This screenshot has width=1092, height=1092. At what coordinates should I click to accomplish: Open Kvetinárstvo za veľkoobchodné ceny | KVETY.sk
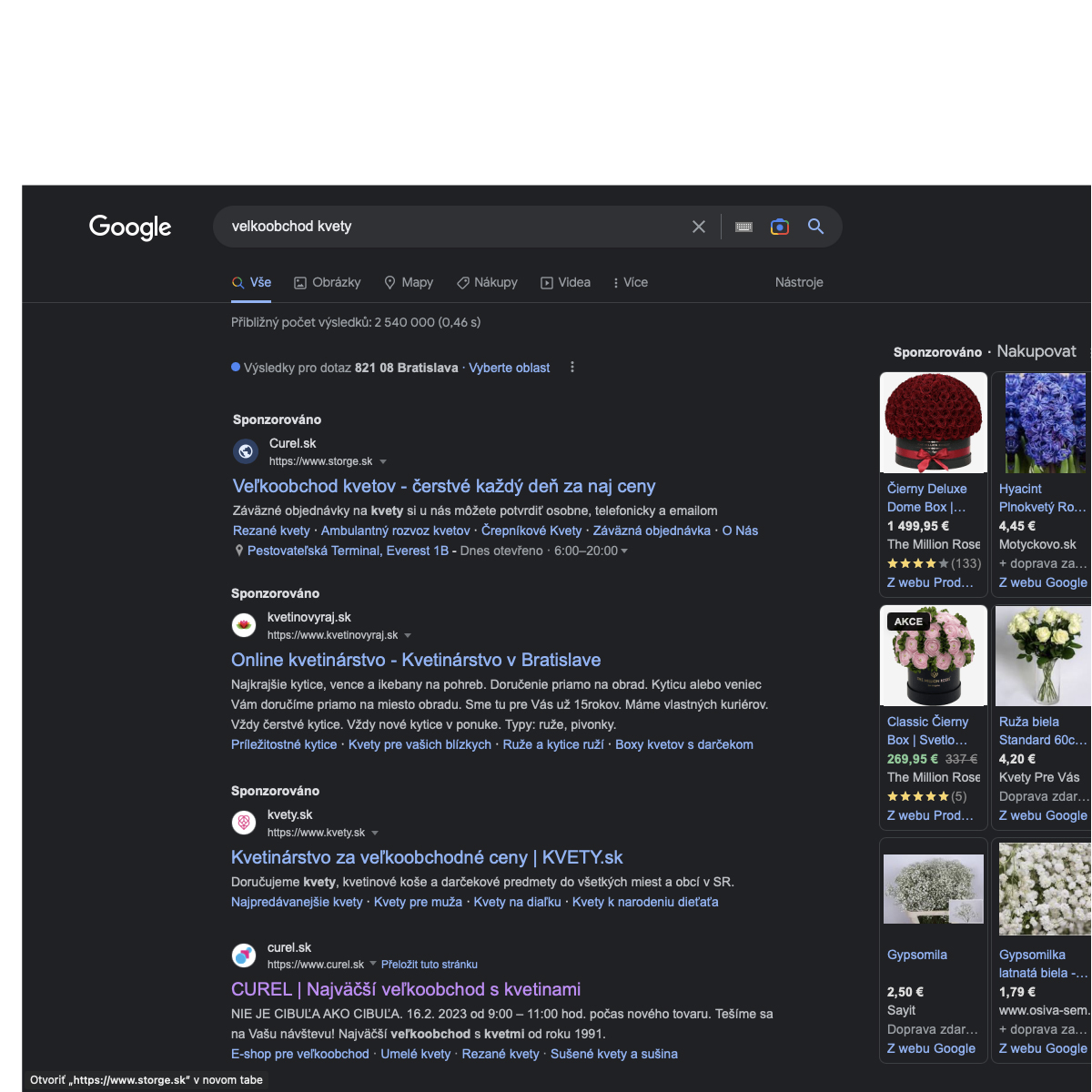427,858
